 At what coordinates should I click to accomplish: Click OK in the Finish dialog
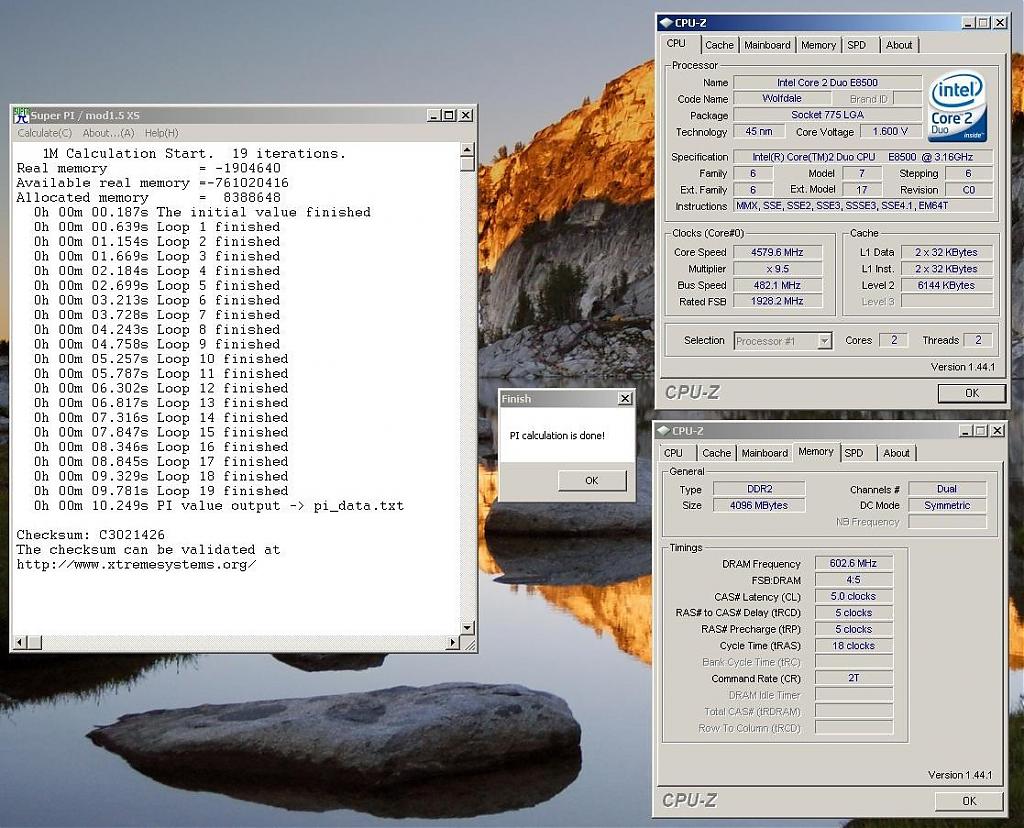point(592,481)
